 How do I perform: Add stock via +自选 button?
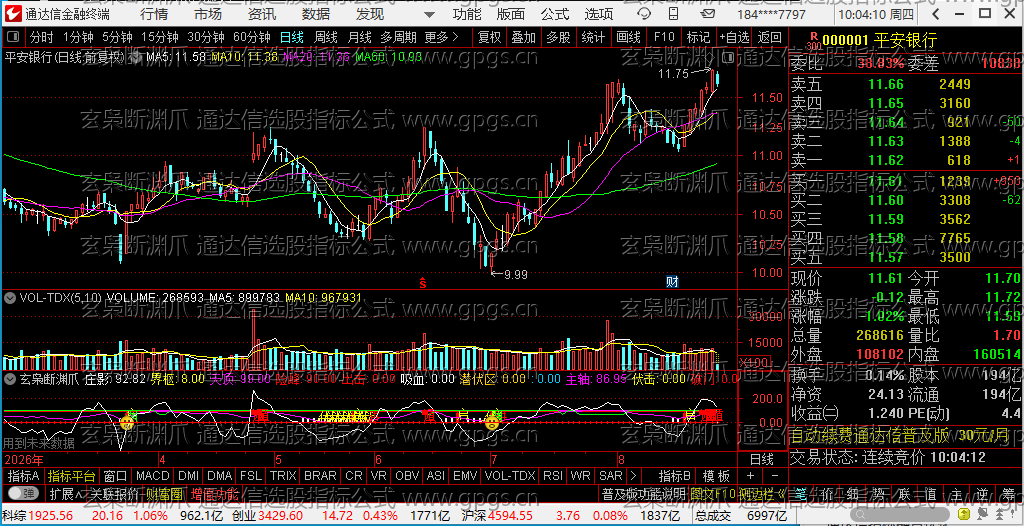734,37
